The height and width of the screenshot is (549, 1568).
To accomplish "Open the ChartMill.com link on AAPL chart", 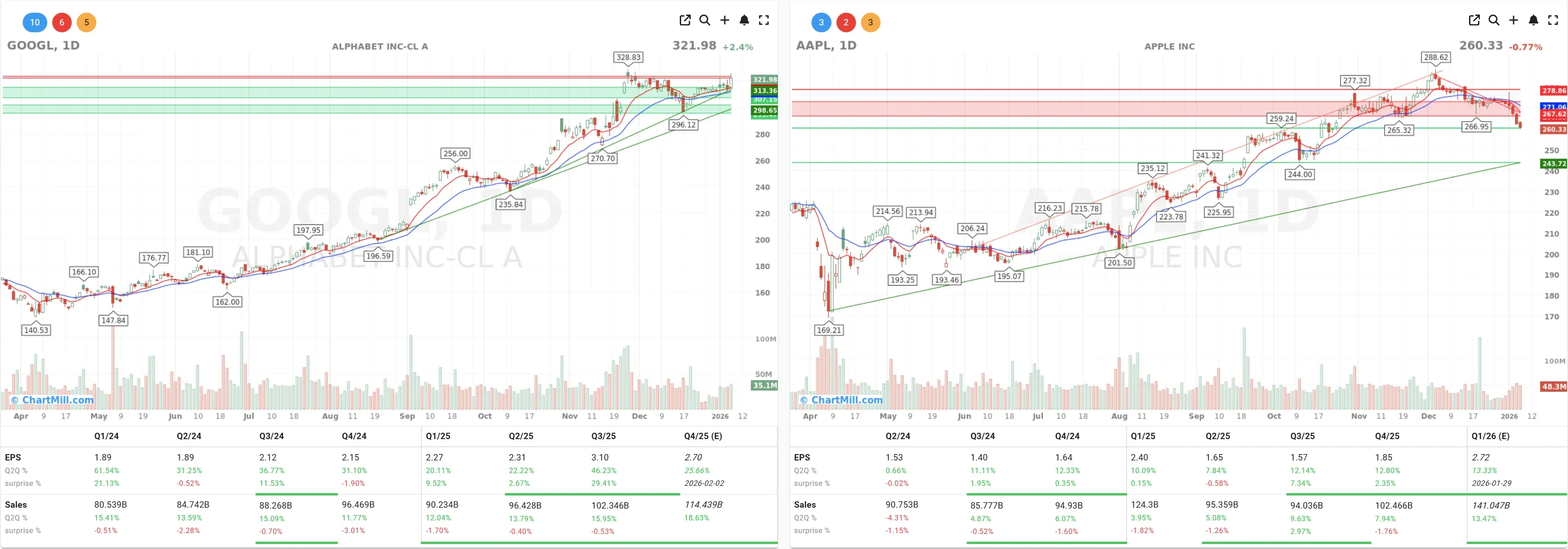I will tap(842, 399).
